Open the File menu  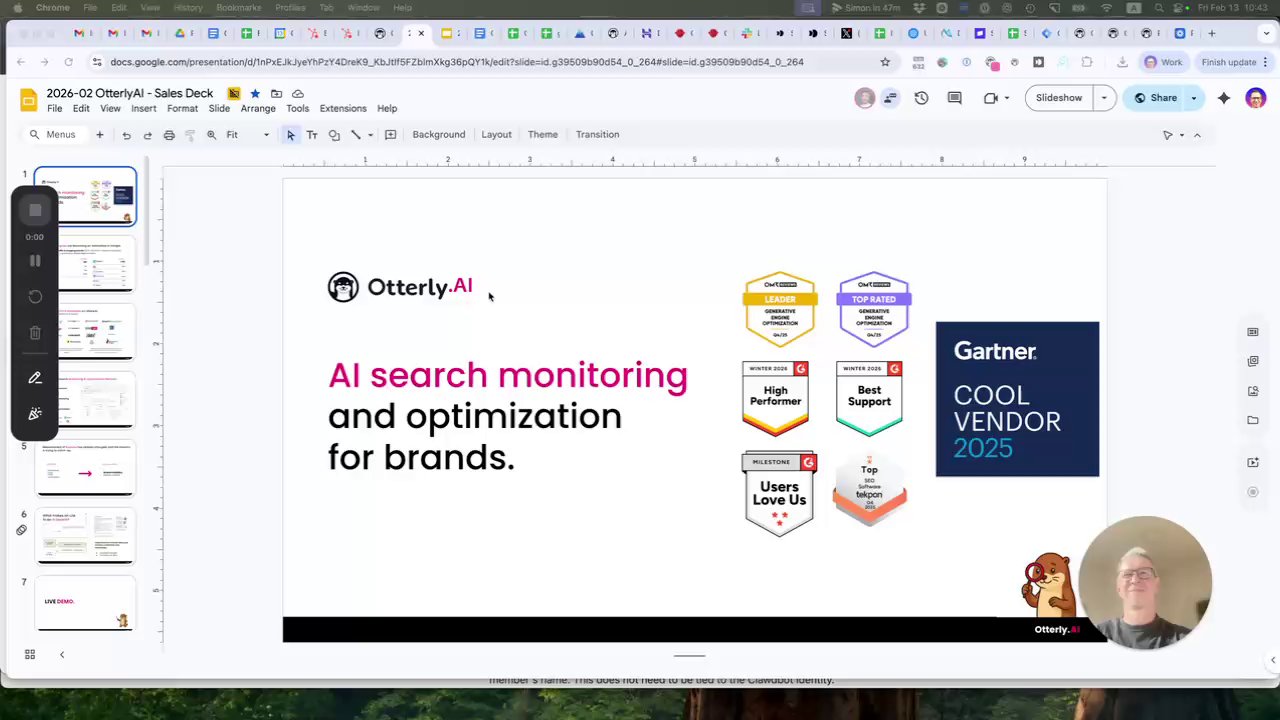click(x=55, y=108)
